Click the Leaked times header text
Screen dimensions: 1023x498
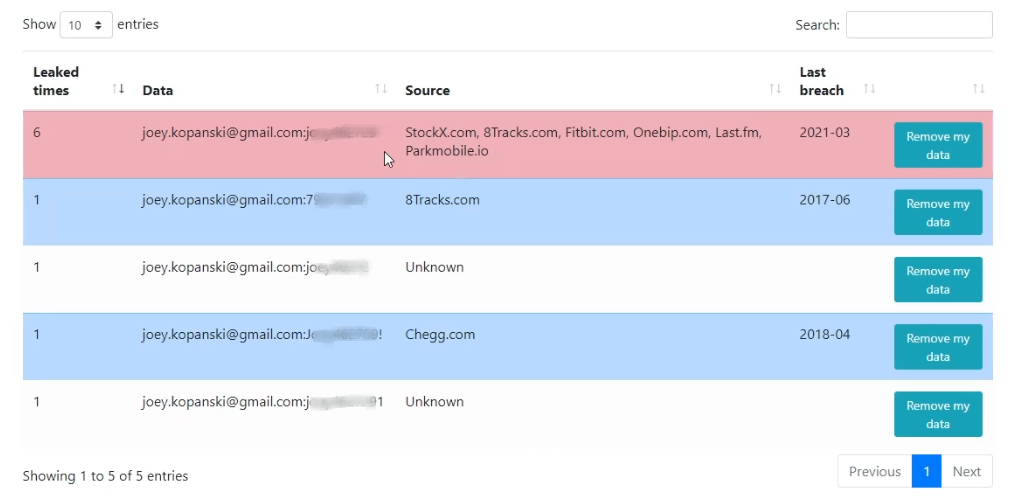(56, 81)
